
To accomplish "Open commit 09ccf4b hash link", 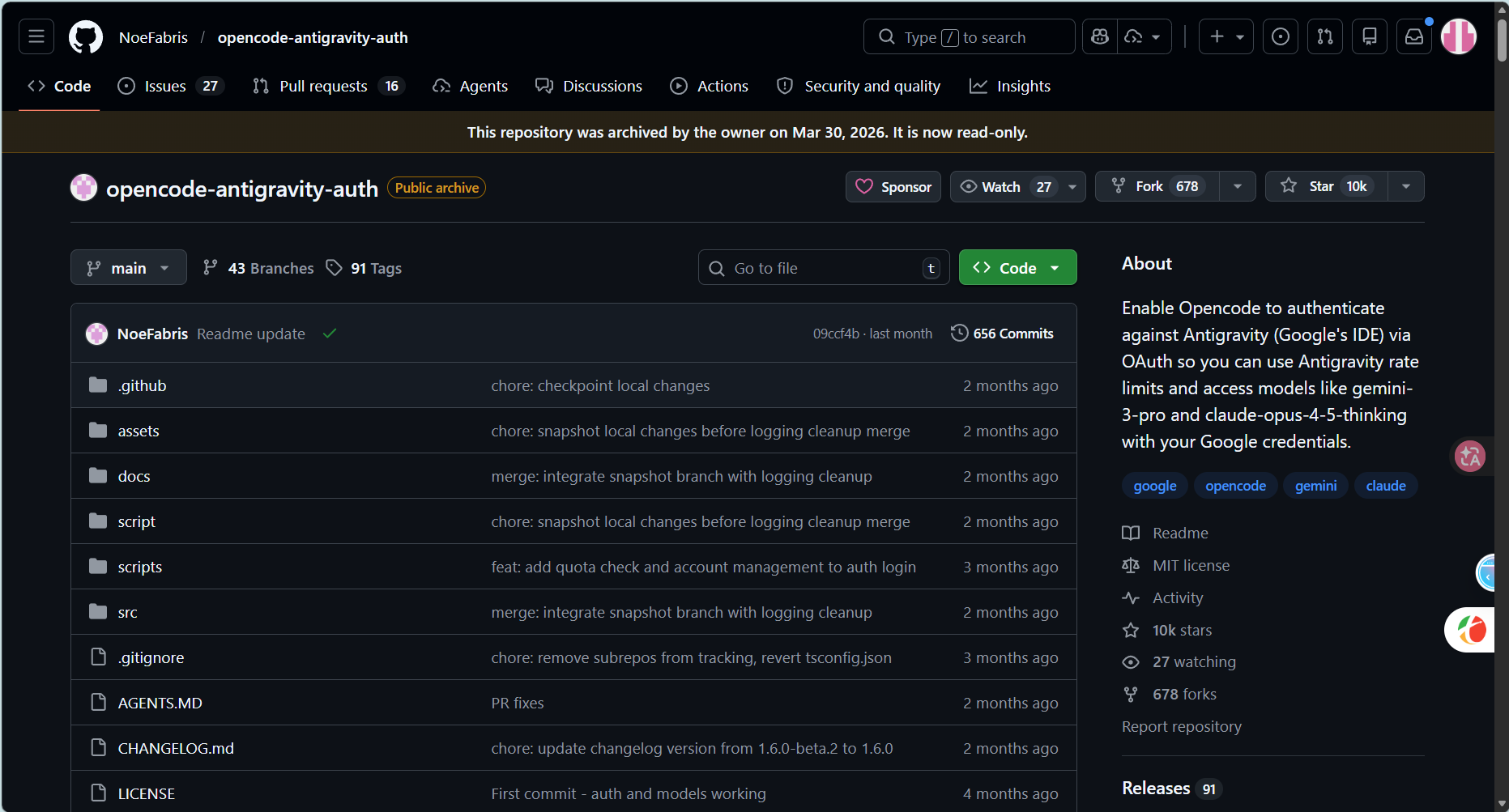I will [836, 334].
